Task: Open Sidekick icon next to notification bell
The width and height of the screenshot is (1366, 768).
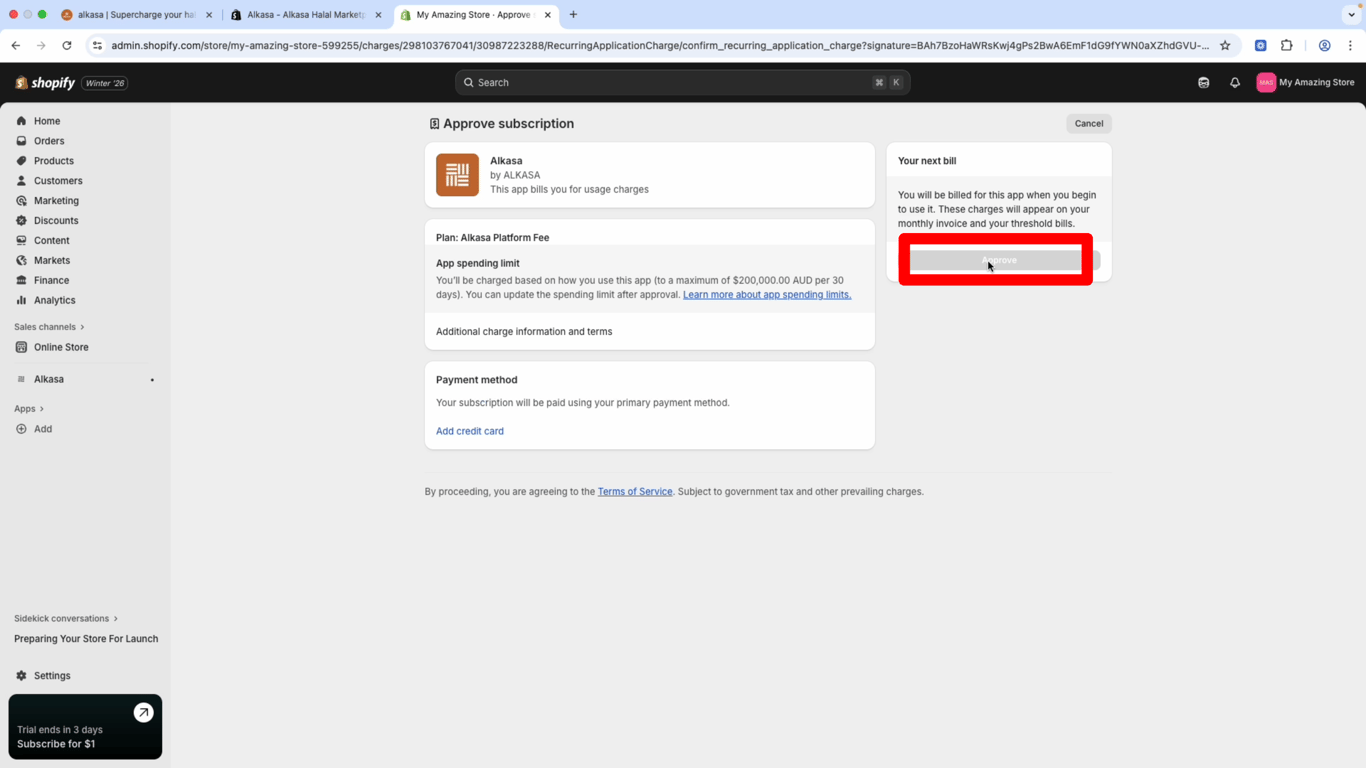Action: pos(1204,83)
